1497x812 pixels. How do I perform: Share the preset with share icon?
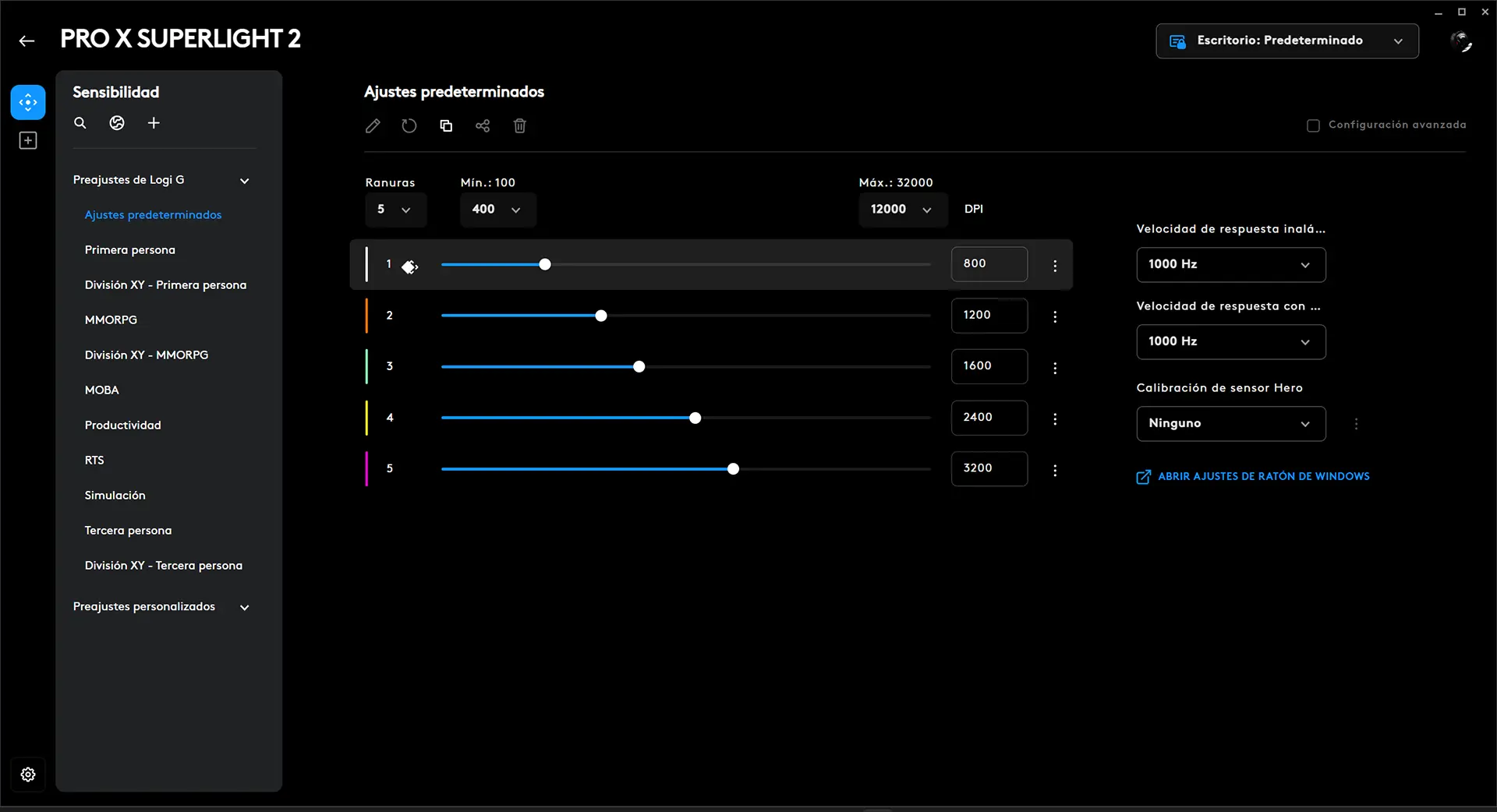pyautogui.click(x=483, y=125)
